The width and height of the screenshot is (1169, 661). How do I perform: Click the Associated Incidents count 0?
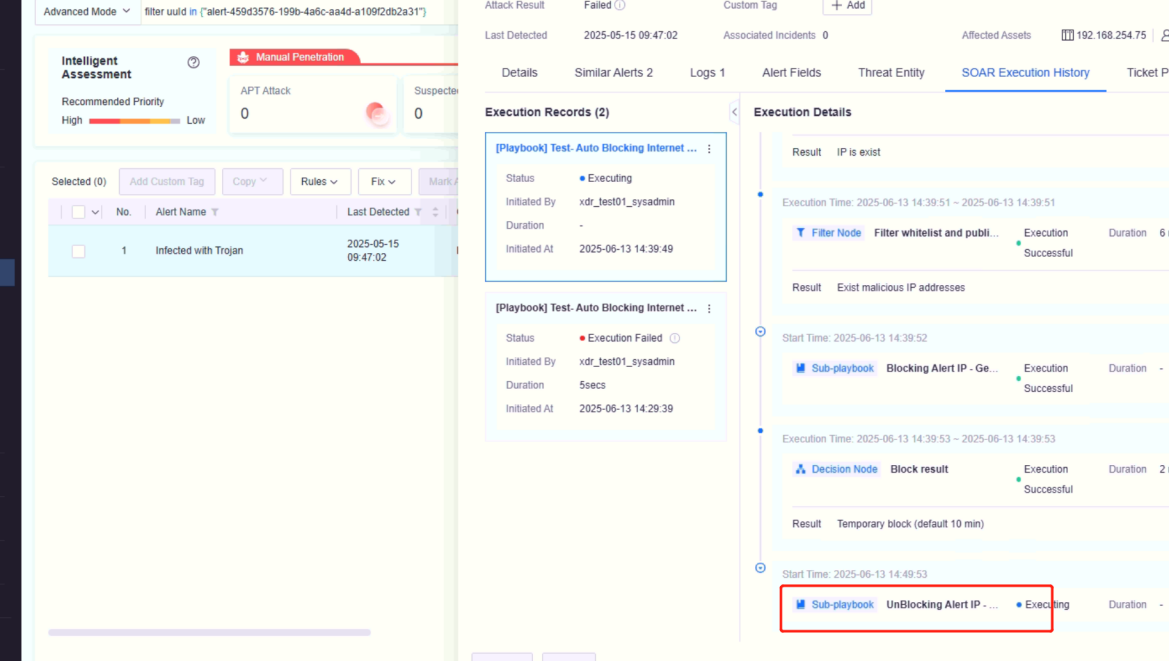[x=825, y=35]
